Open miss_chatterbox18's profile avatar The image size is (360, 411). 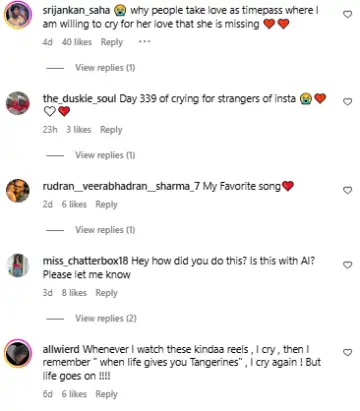[x=18, y=265]
